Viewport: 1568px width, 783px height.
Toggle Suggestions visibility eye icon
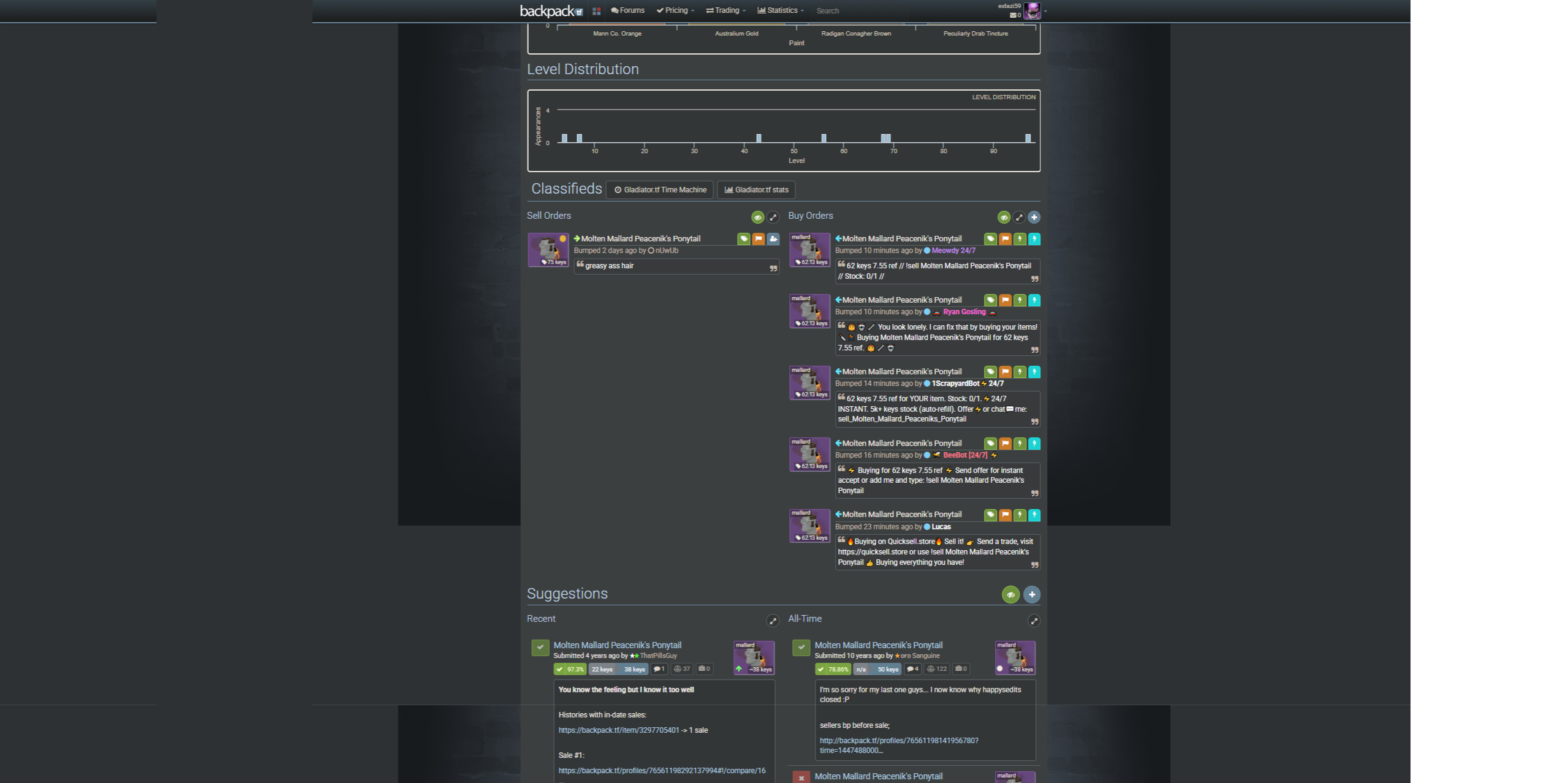coord(1010,594)
